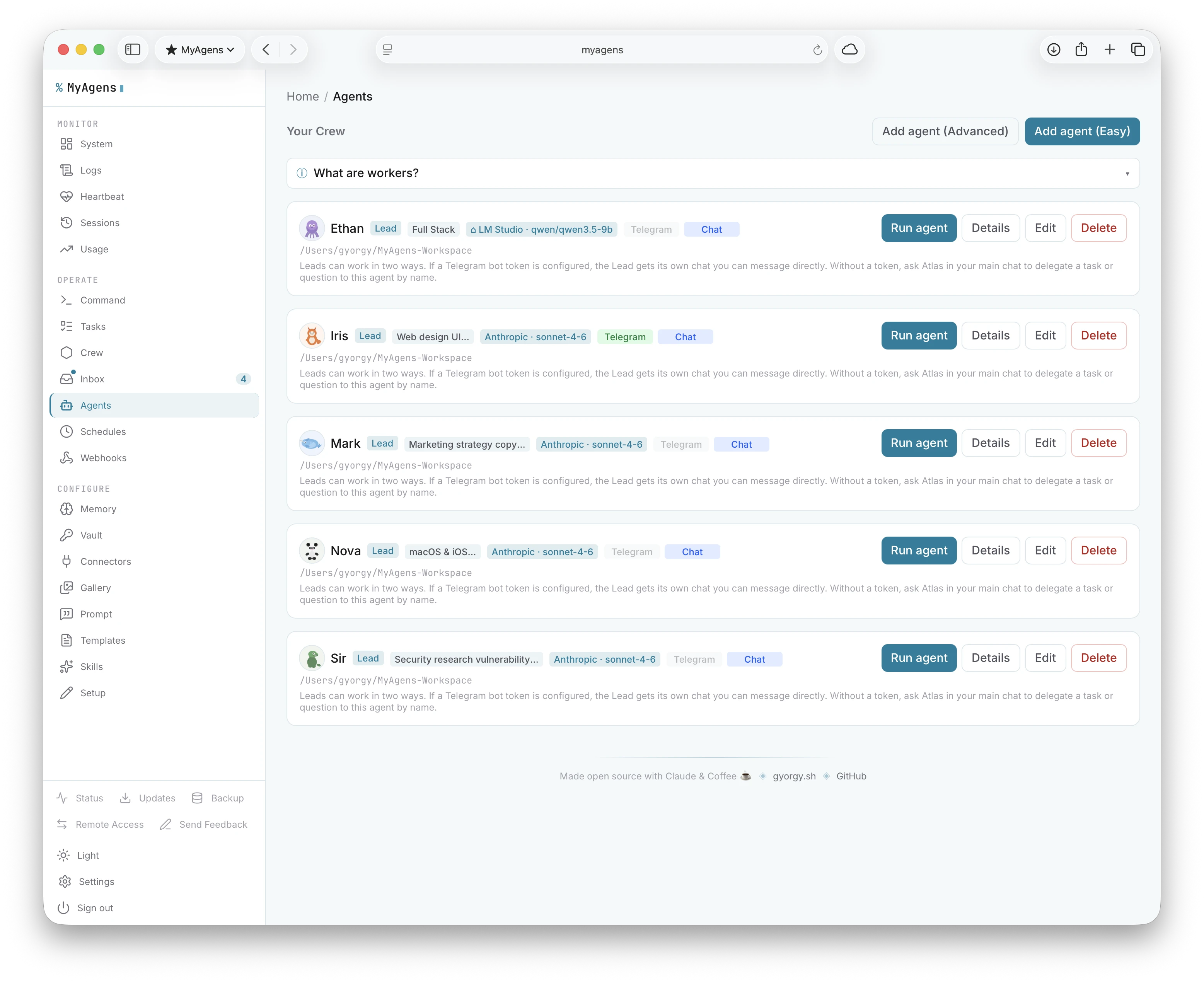The image size is (1204, 982).
Task: Open the Setup pencil icon
Action: [66, 693]
